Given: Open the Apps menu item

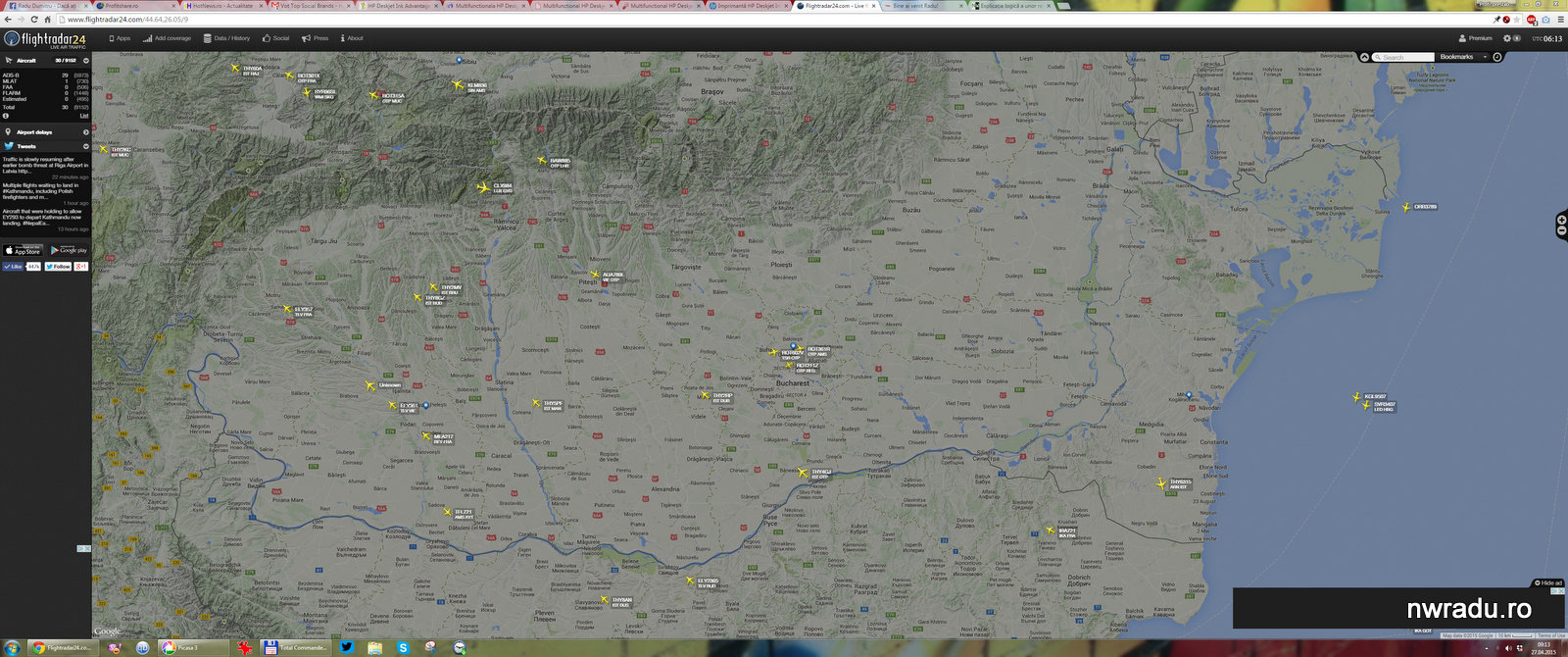Looking at the screenshot, I should coord(120,38).
